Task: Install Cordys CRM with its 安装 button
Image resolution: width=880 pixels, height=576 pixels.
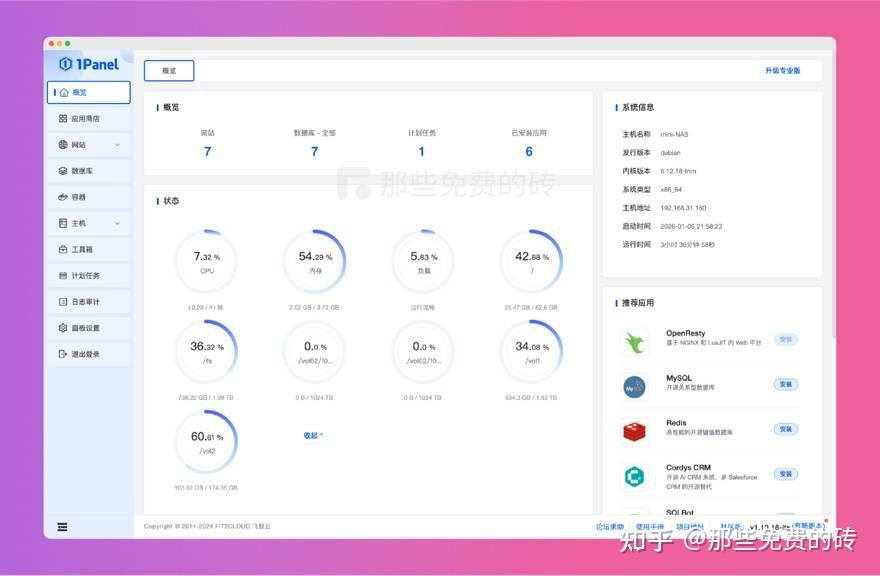Action: [786, 474]
